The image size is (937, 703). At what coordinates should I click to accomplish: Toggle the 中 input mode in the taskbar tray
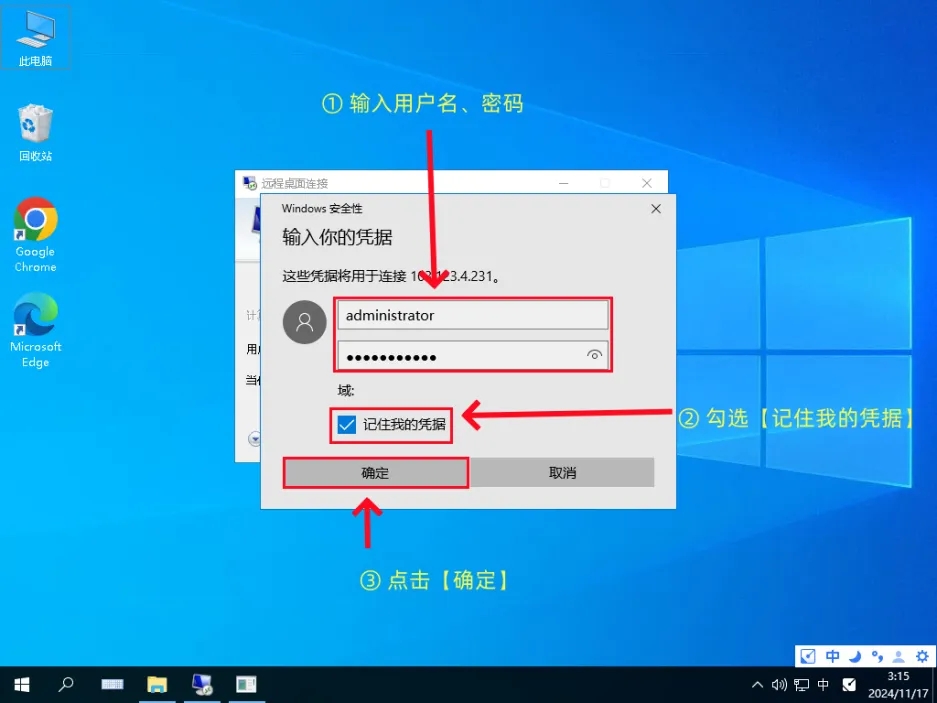[823, 685]
